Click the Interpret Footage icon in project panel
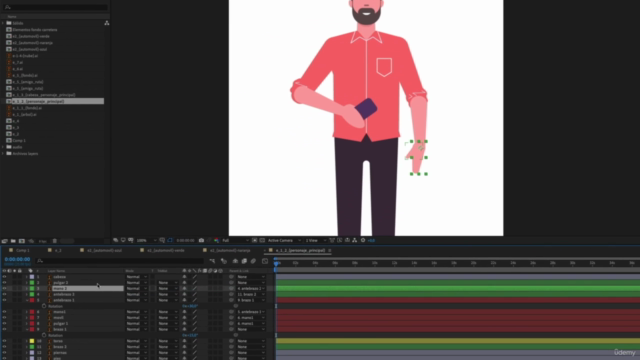The height and width of the screenshot is (360, 640). [5, 241]
